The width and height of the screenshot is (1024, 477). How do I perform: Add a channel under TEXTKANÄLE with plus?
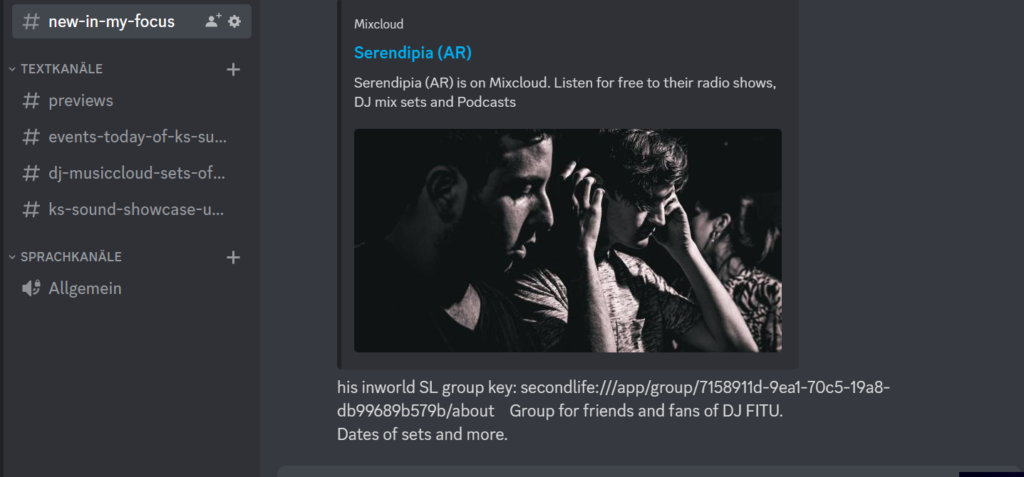click(233, 69)
